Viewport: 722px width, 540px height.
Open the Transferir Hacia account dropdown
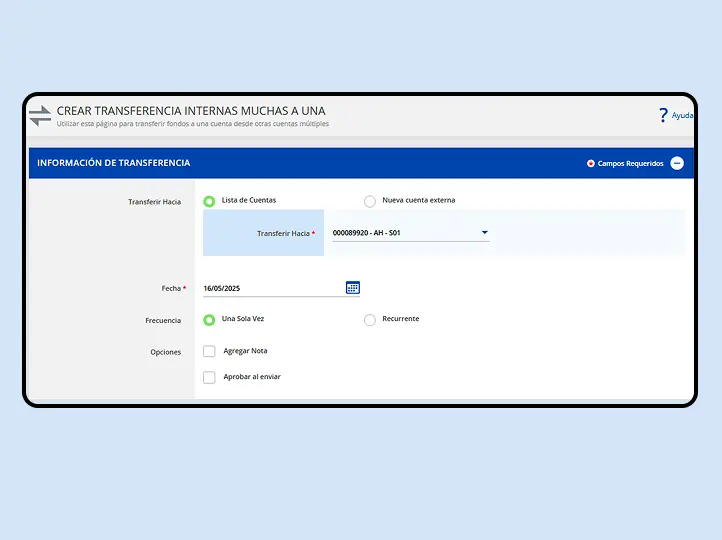click(x=411, y=233)
